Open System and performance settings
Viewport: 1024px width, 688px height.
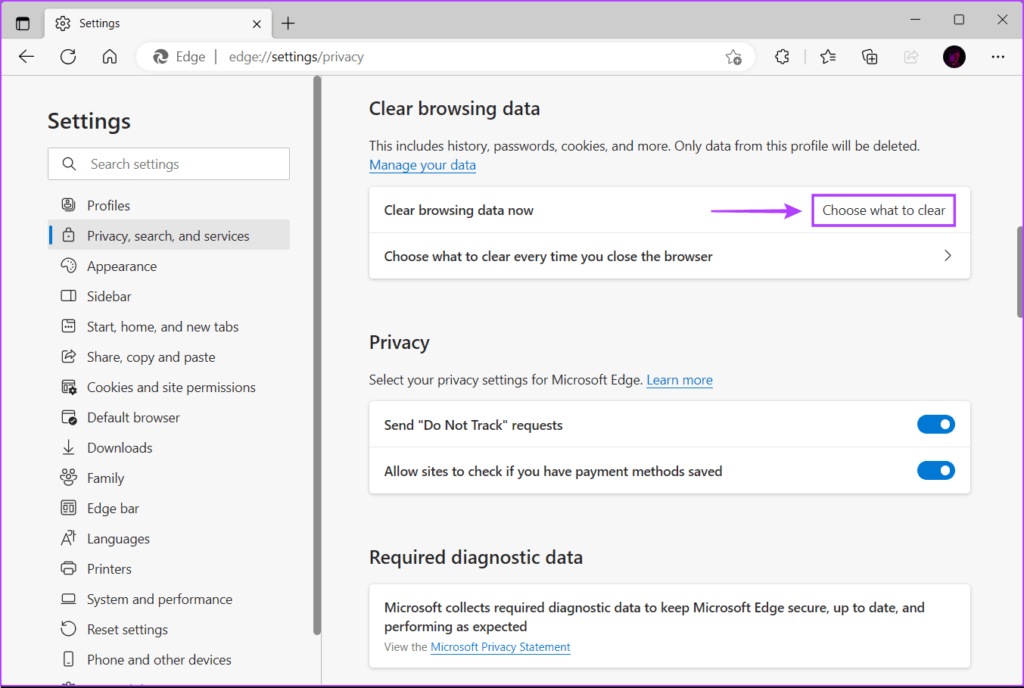(159, 599)
